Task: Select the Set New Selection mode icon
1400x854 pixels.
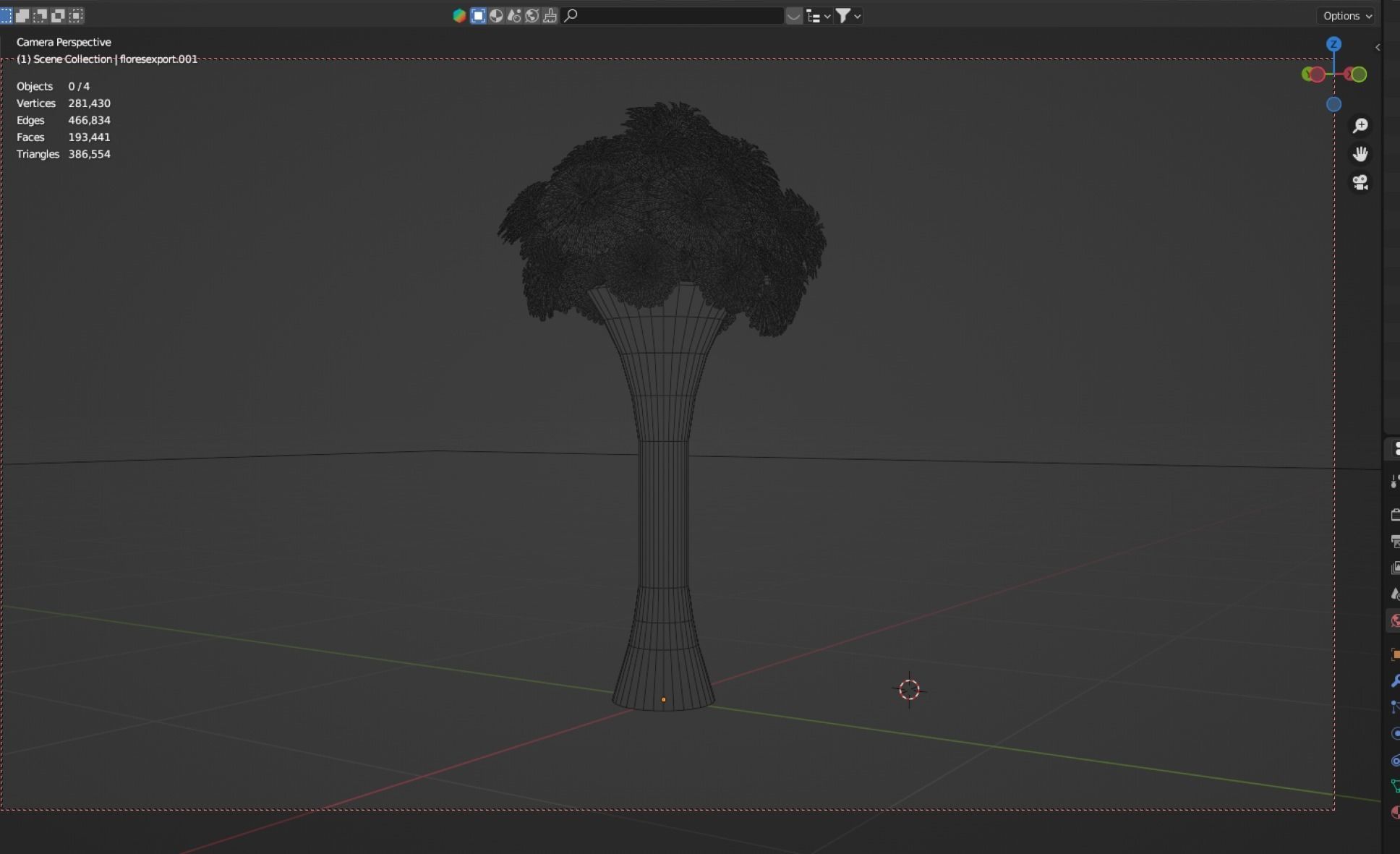Action: tap(6, 15)
